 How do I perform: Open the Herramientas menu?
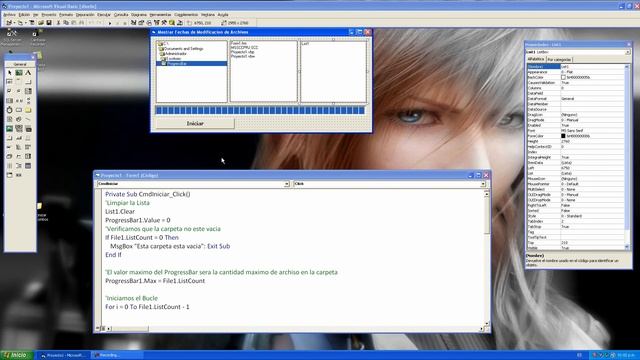160,15
